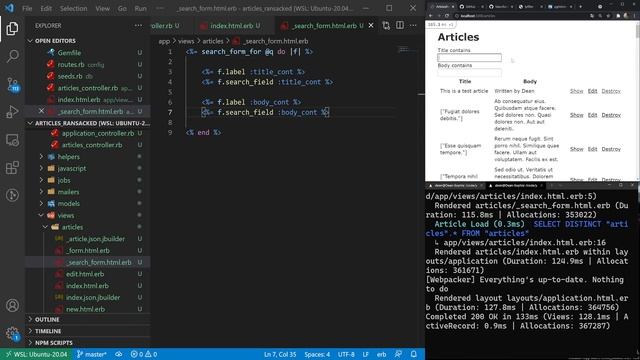Open the Explorer view in activity bar
Screen dimensions: 640x360
pos(12,28)
